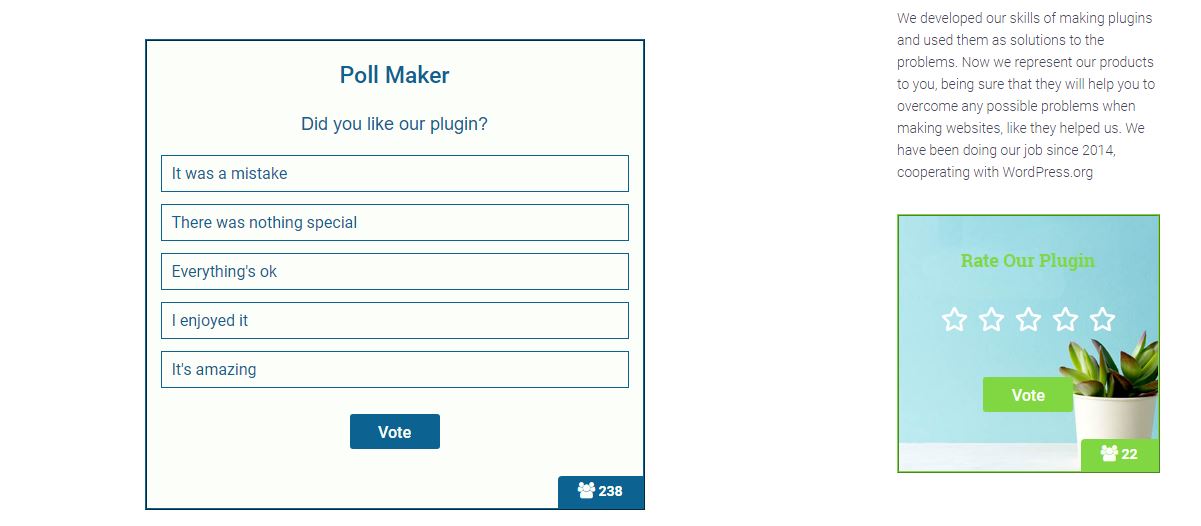This screenshot has height=526, width=1201.
Task: Click the voters icon showing 238
Action: pyautogui.click(x=586, y=491)
